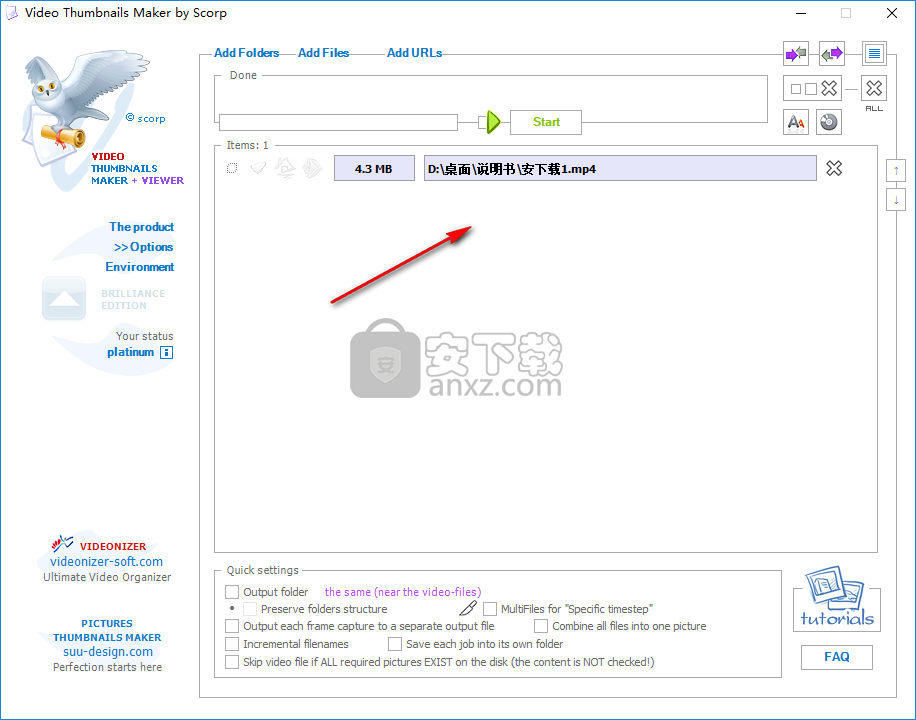This screenshot has height=720, width=916.
Task: Check Incremental filenames option
Action: point(232,644)
